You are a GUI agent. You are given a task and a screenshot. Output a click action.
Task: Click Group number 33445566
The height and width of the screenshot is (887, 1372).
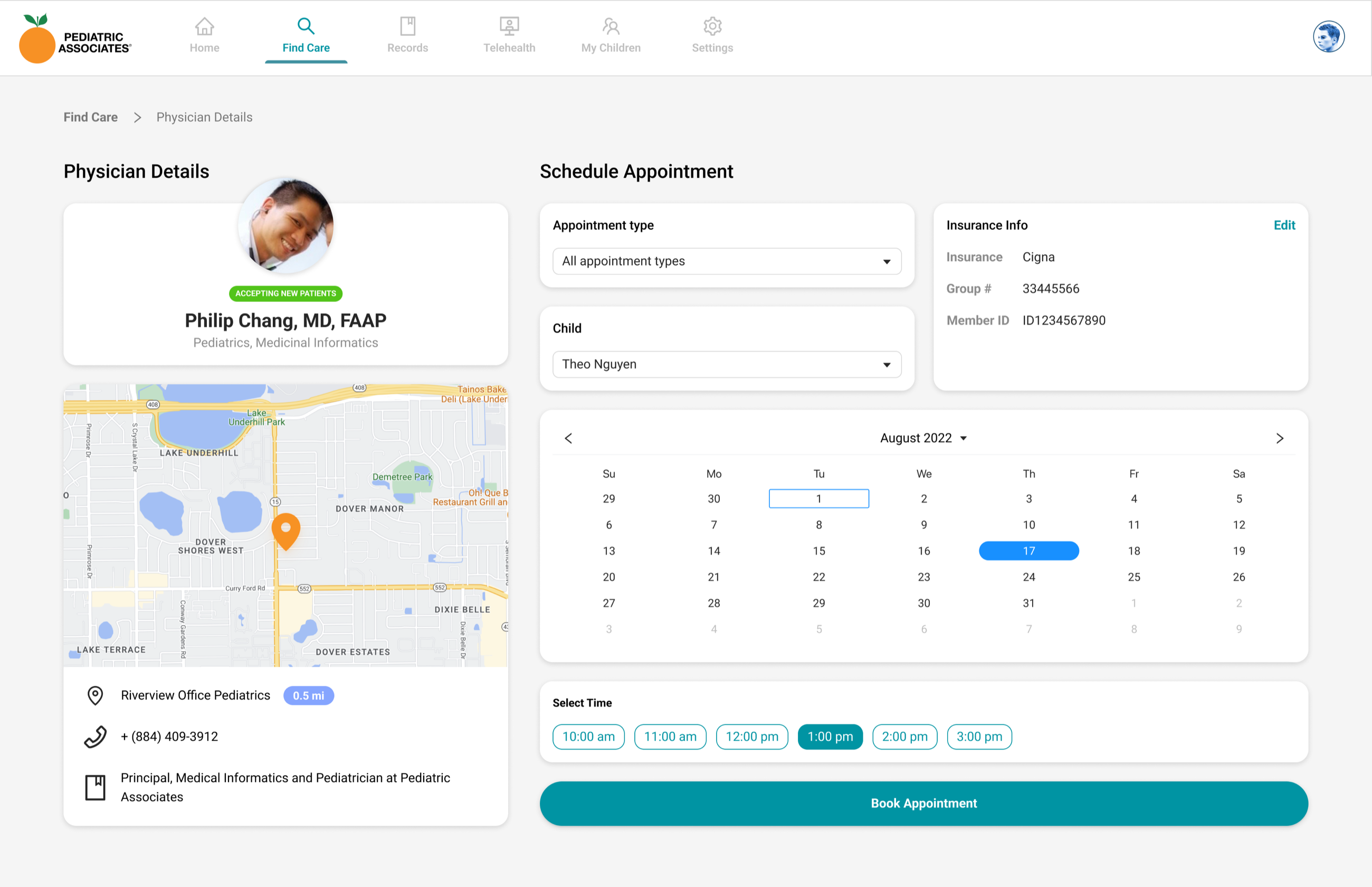pyautogui.click(x=1050, y=289)
